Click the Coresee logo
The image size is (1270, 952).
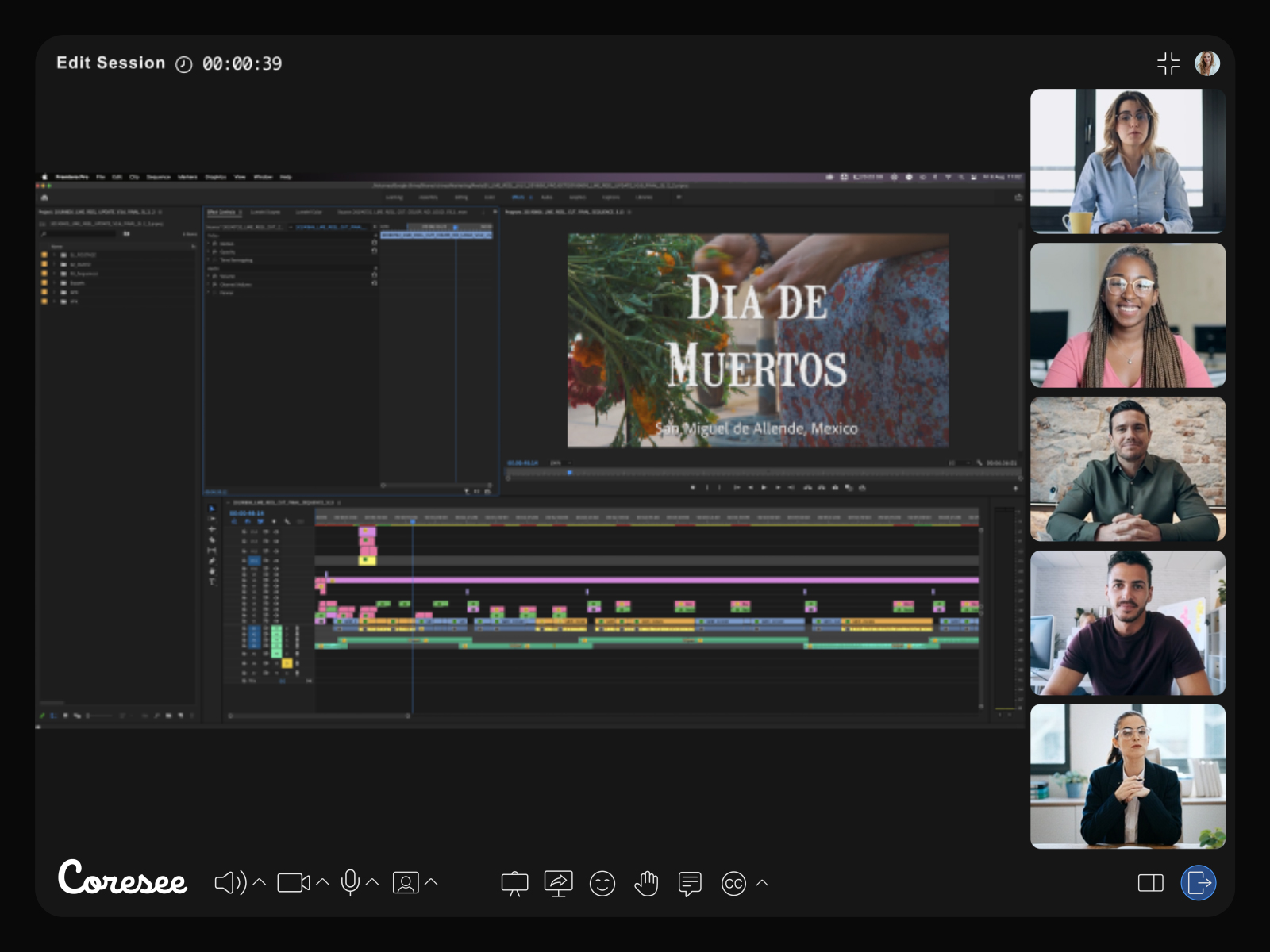coord(122,879)
